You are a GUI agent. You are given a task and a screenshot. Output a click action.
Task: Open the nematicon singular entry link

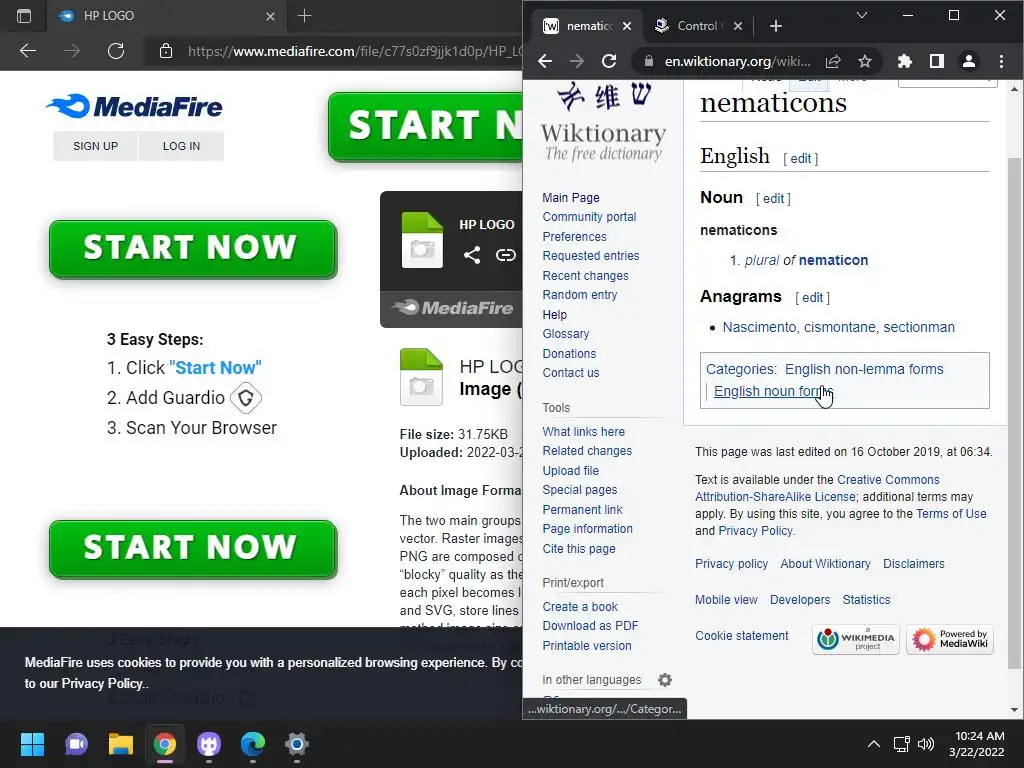pos(833,260)
